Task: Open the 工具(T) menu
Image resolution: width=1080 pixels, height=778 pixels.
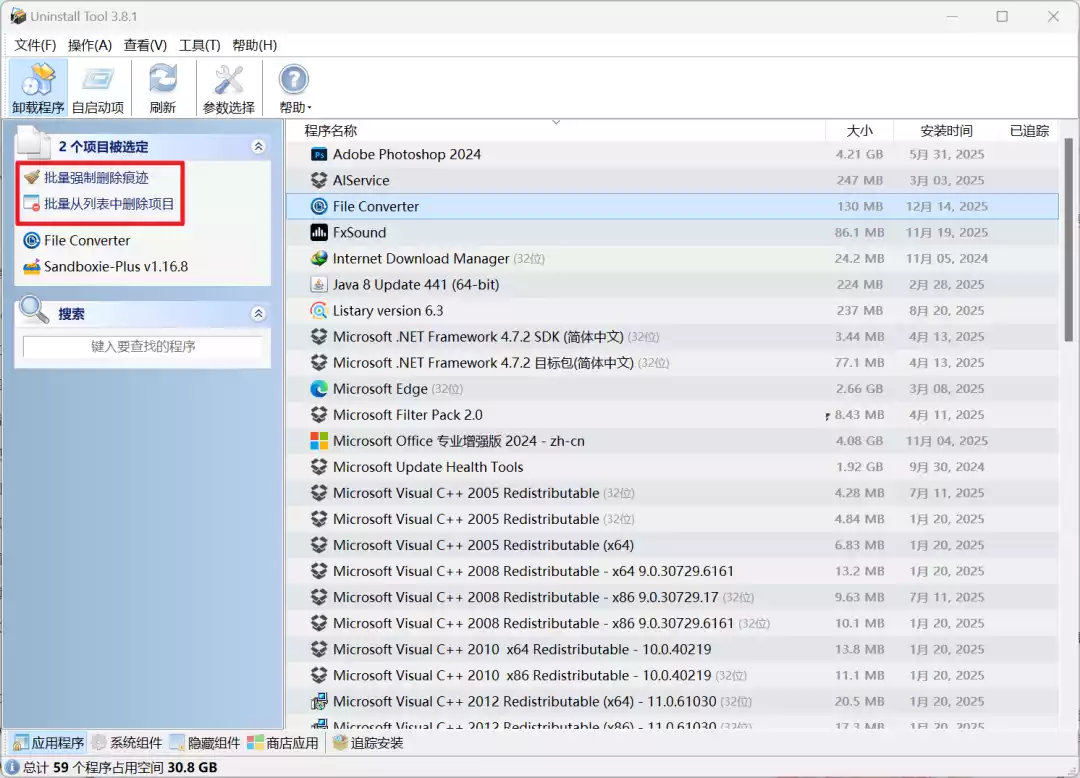Action: click(x=199, y=45)
